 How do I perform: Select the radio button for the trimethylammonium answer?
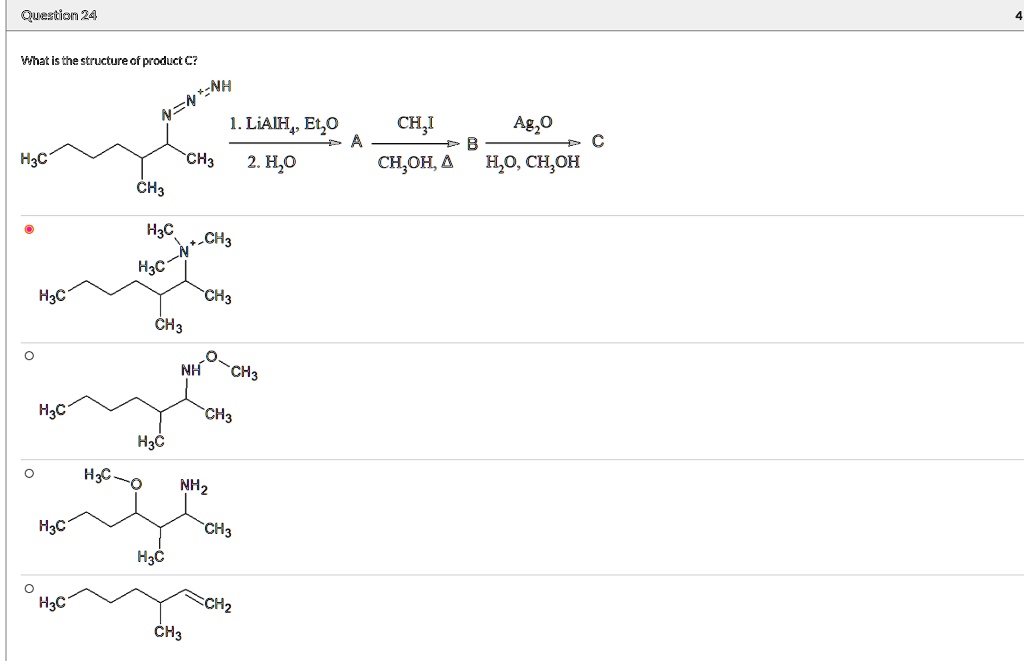(x=29, y=229)
